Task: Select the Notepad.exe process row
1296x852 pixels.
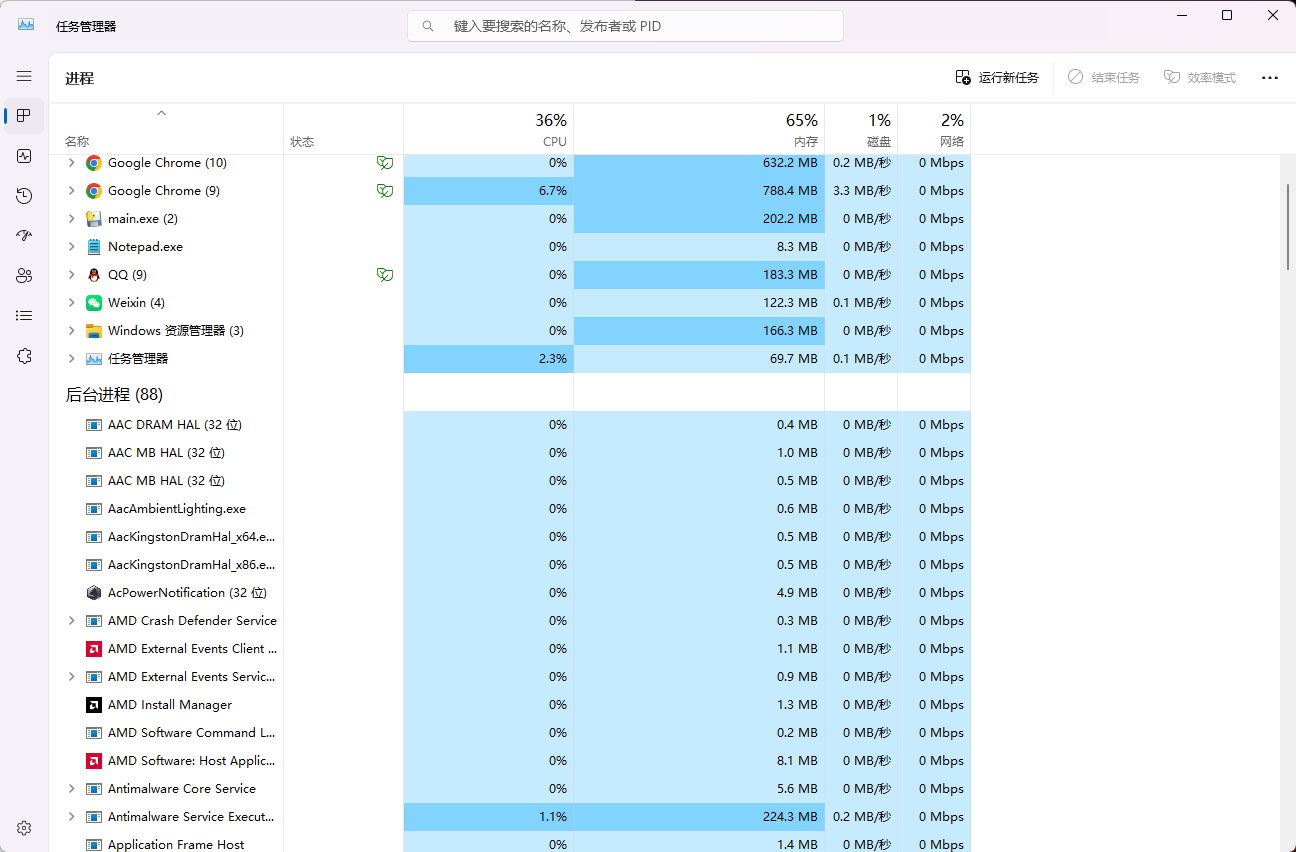Action: coord(145,247)
